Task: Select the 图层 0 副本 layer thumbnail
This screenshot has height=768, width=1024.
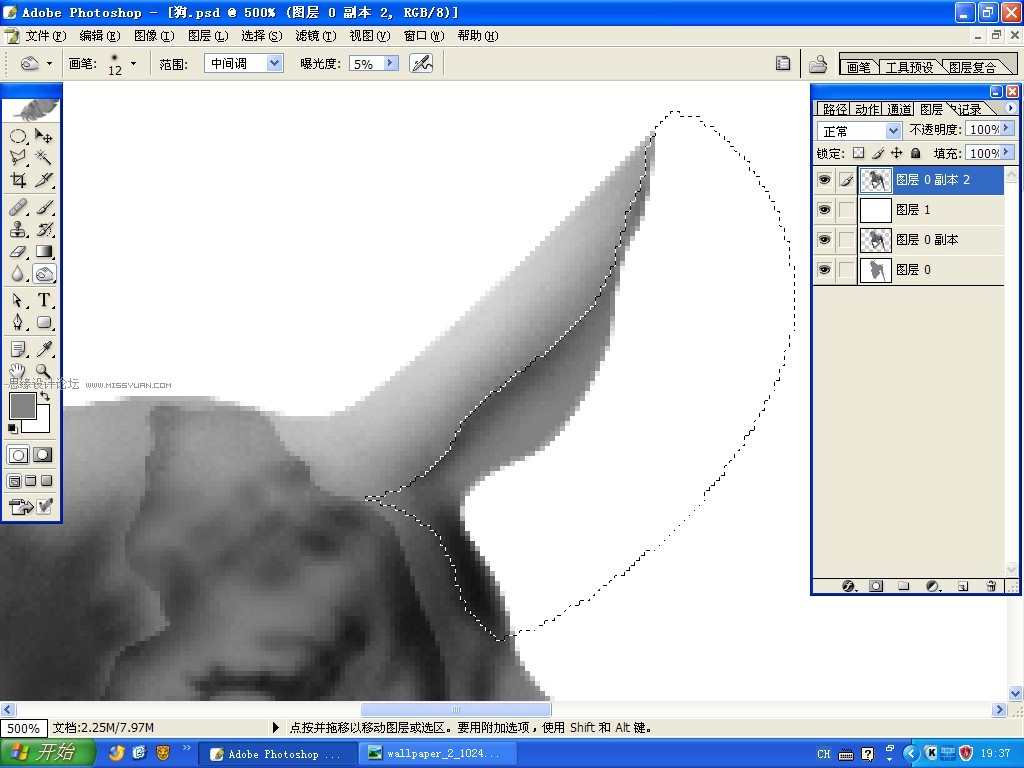Action: pos(876,240)
